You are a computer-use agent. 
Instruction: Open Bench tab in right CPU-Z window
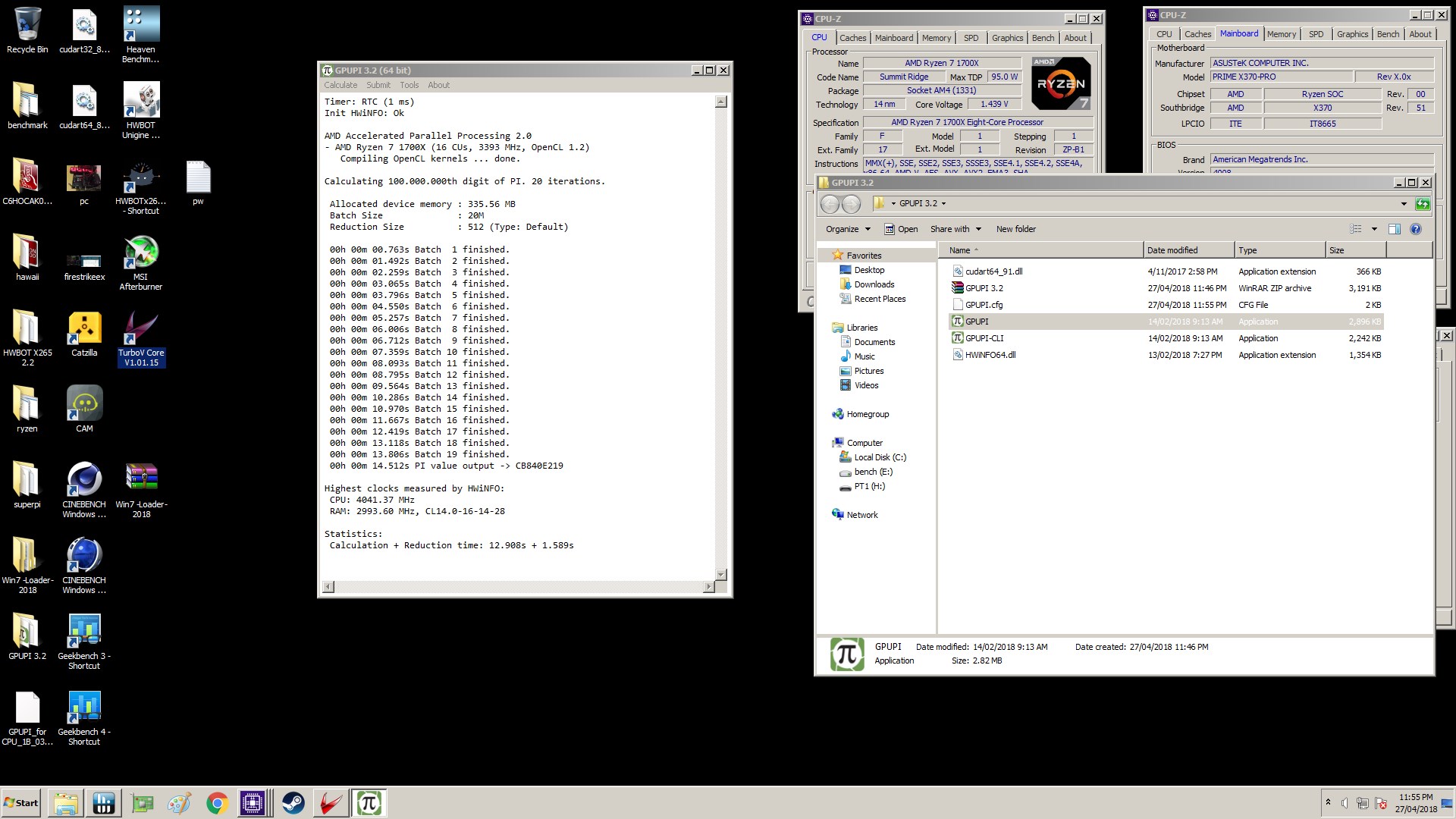tap(1388, 34)
